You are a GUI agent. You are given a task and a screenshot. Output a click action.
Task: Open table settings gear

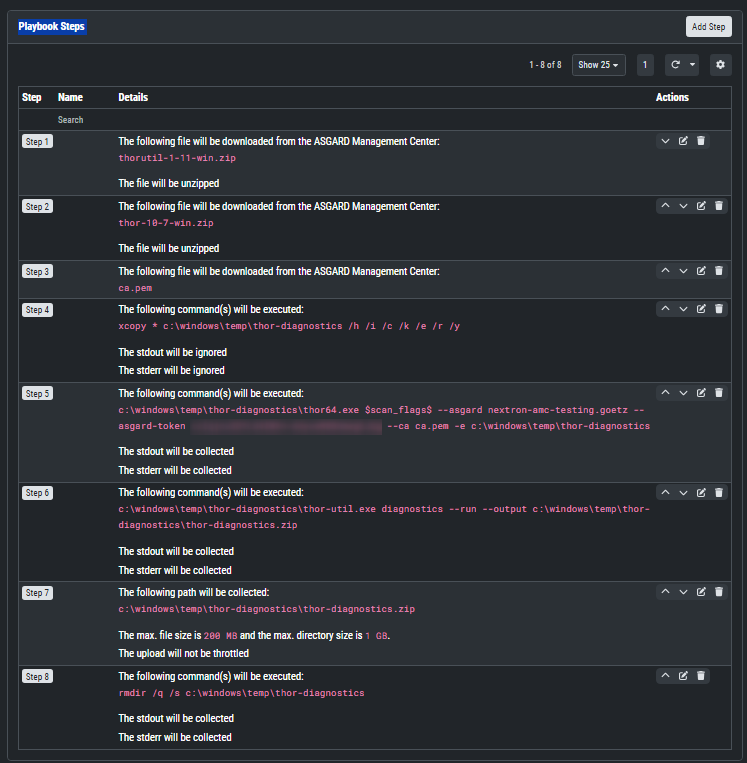720,65
